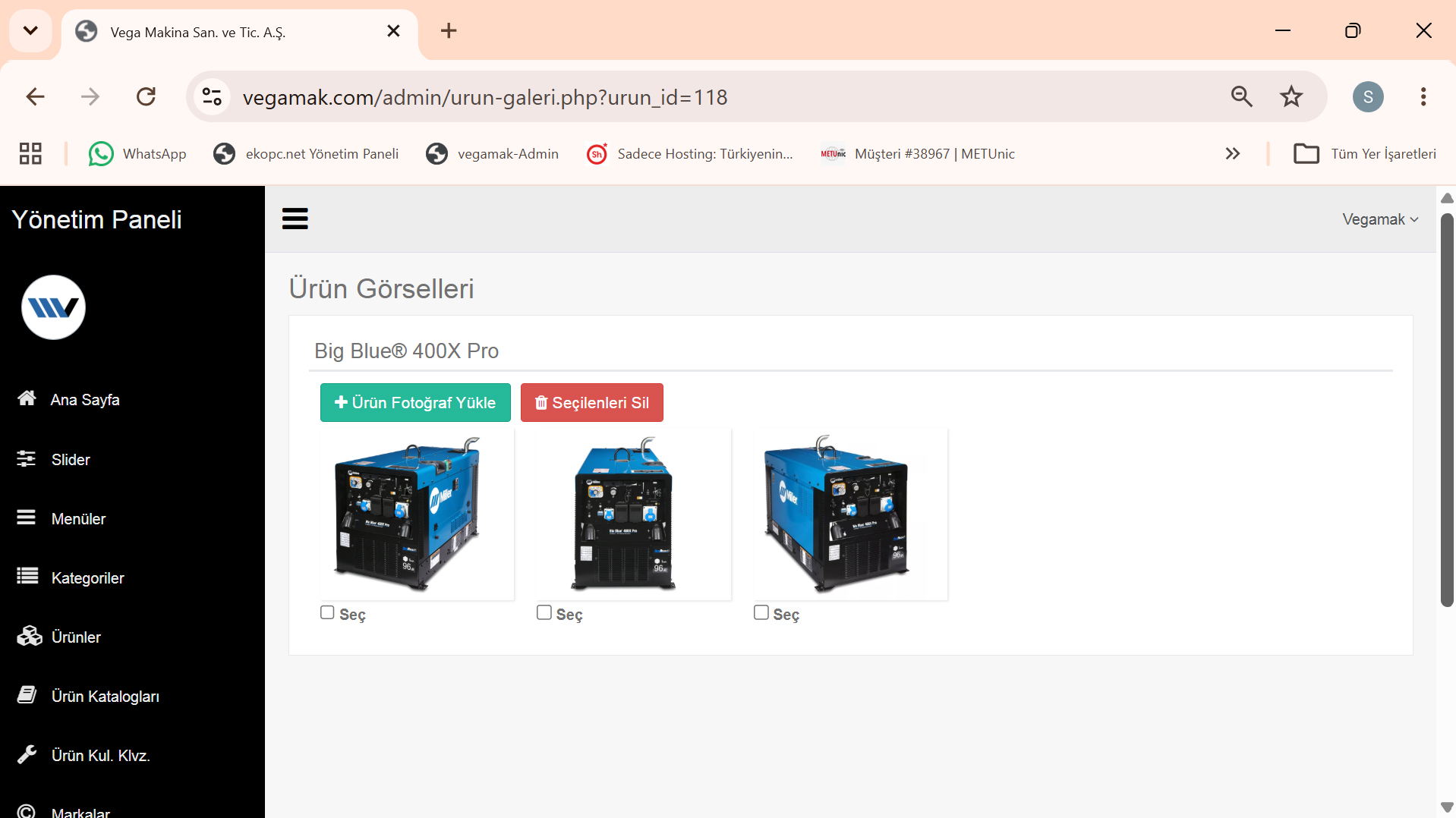Open the apps grid shortcut in bookmarks bar
Screen dimensions: 1456x818
[x=30, y=153]
